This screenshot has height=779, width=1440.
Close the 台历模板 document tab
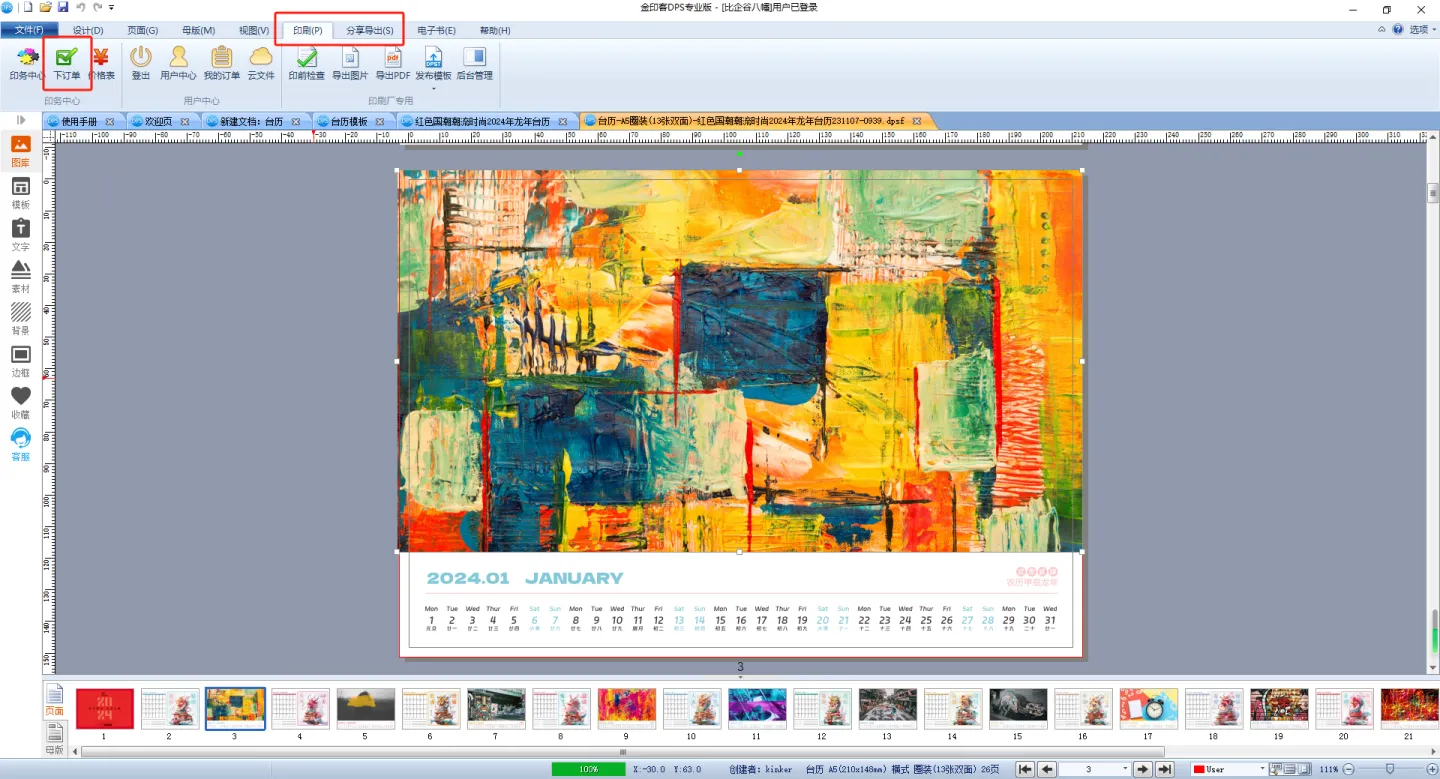(x=381, y=121)
